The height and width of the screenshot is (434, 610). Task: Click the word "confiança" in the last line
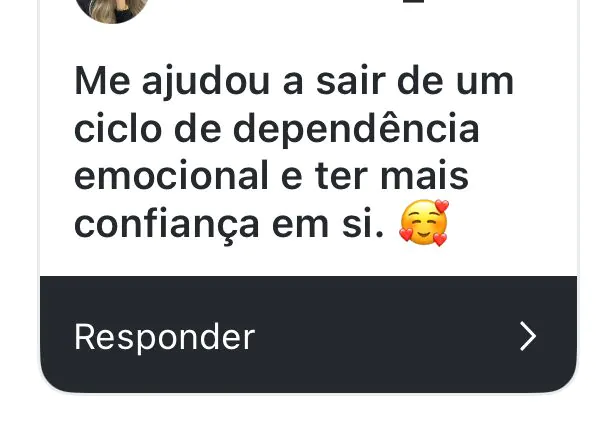[x=167, y=225]
